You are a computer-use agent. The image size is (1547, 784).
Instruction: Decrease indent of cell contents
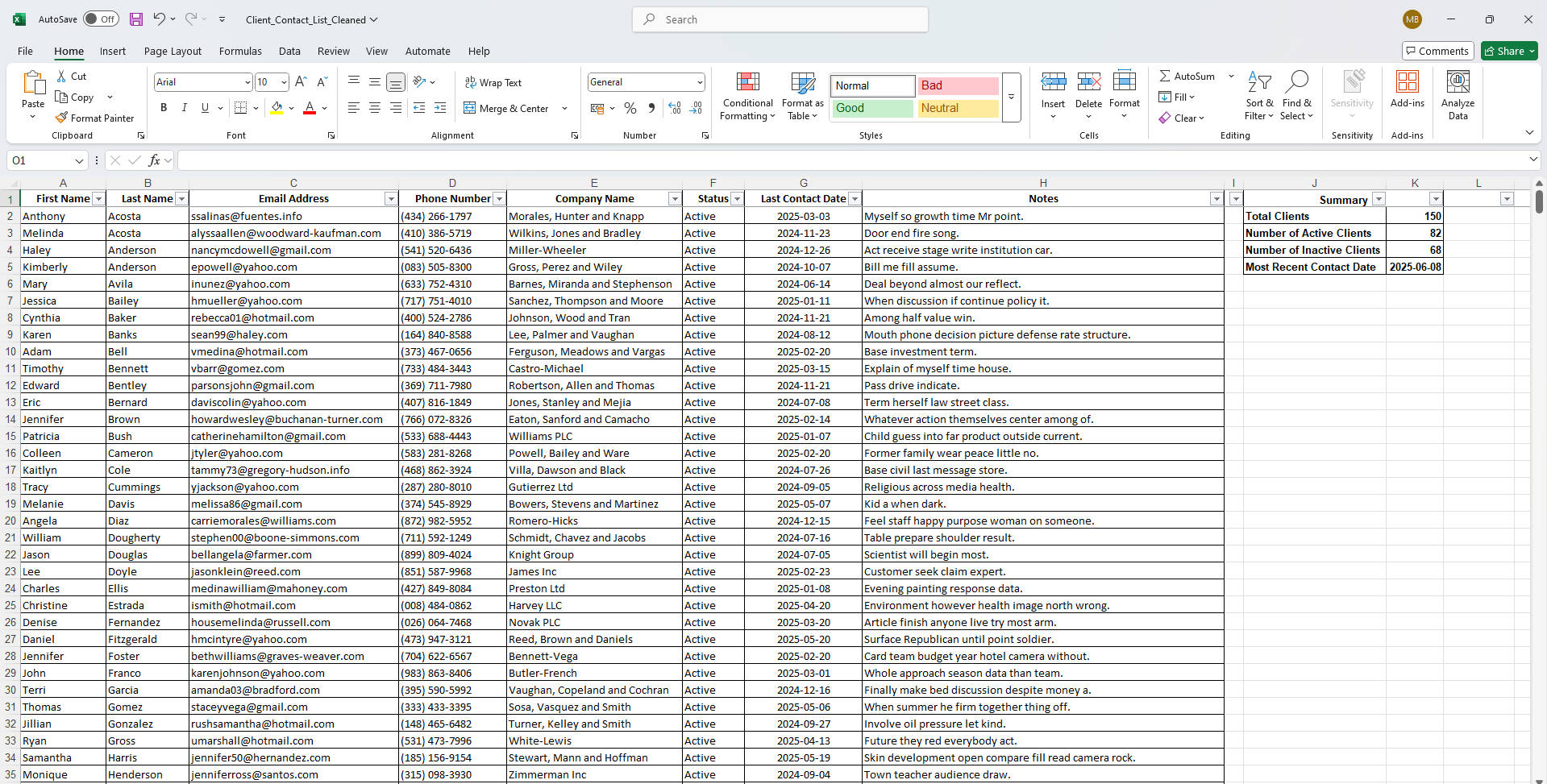419,108
